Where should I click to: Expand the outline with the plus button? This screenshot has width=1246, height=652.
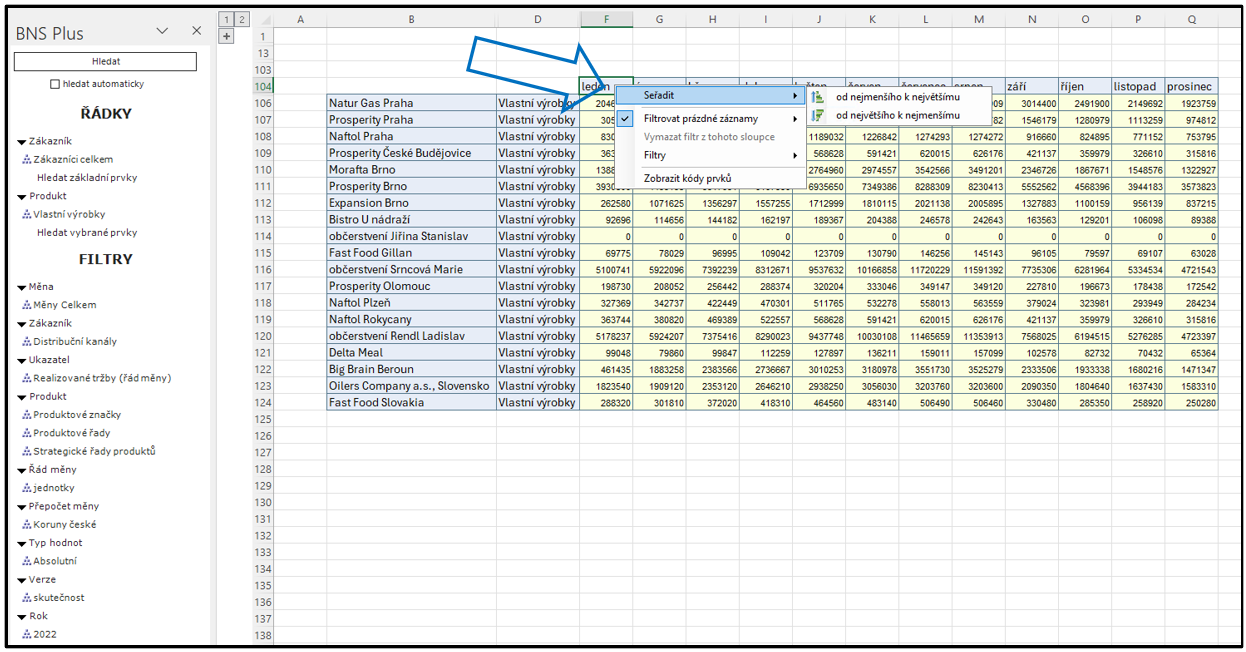226,36
